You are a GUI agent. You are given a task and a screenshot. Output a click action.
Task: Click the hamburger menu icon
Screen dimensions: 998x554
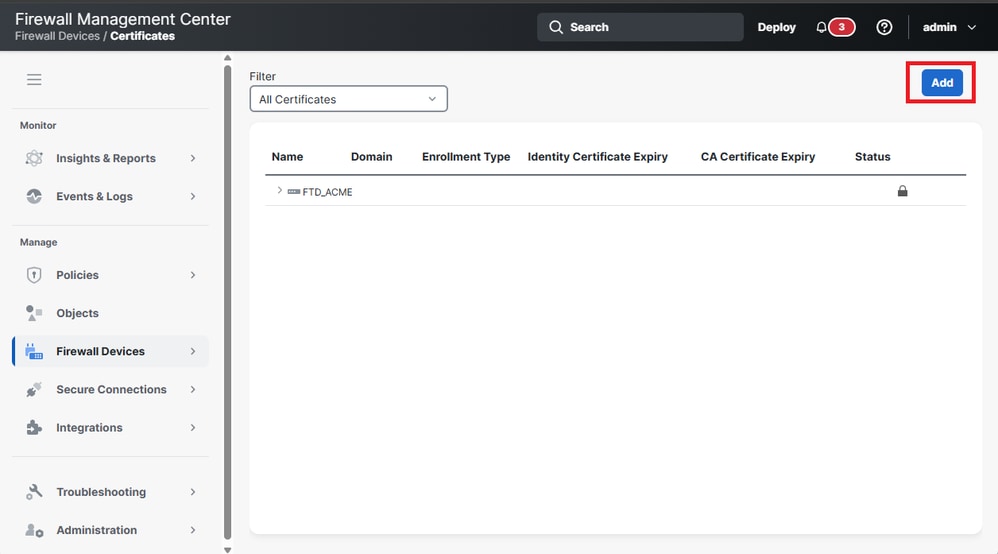34,80
